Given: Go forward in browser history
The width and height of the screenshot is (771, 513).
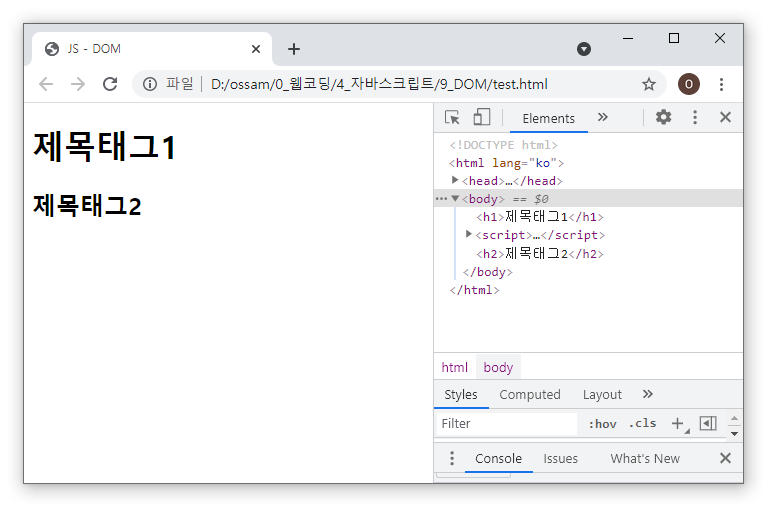Looking at the screenshot, I should click(x=78, y=84).
